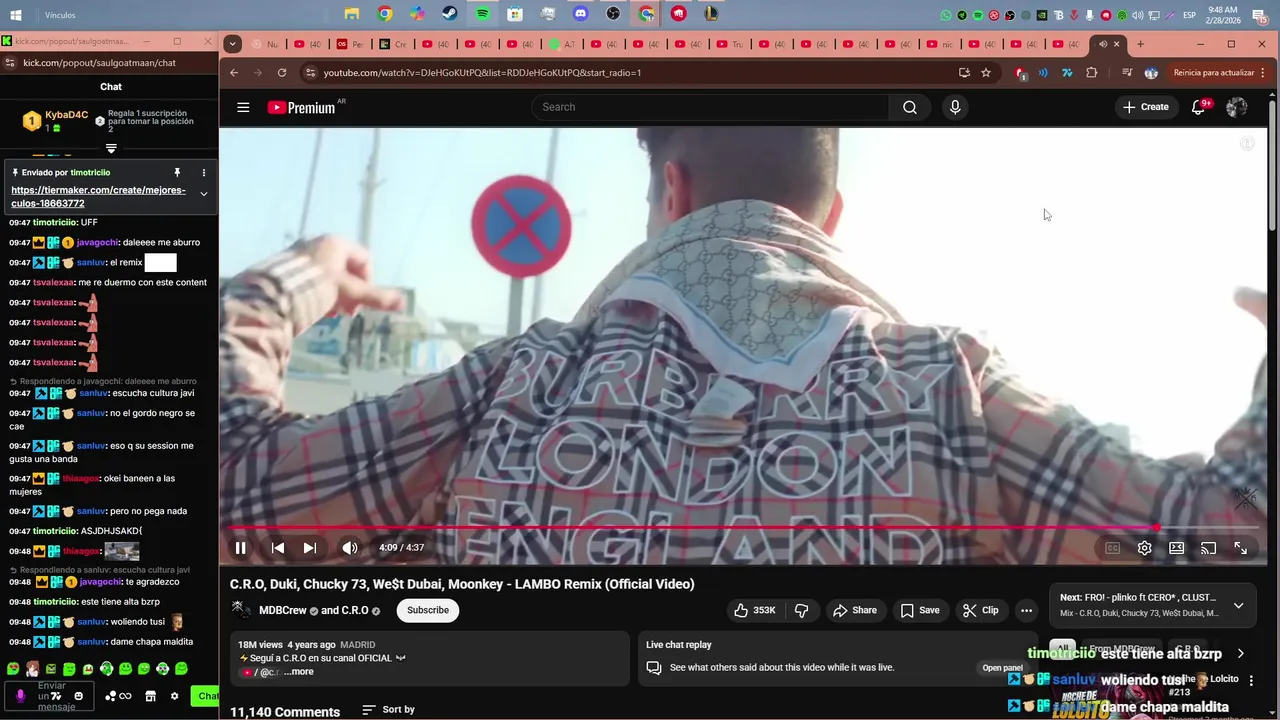Open MDBCrew channel avatar
This screenshot has height=720, width=1280.
[241, 610]
